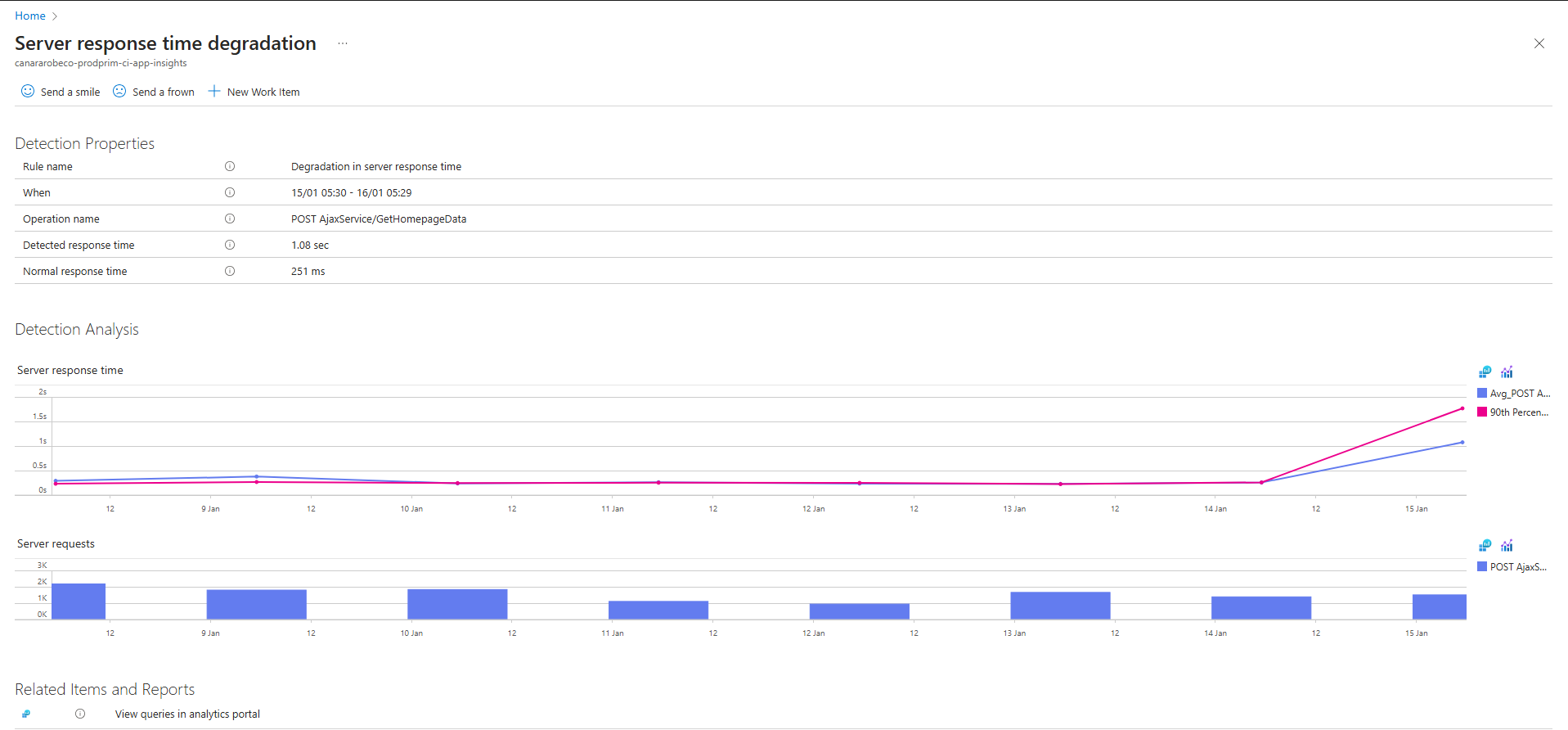The width and height of the screenshot is (1568, 730).
Task: Show info tooltip for Normal response time
Action: coord(230,271)
